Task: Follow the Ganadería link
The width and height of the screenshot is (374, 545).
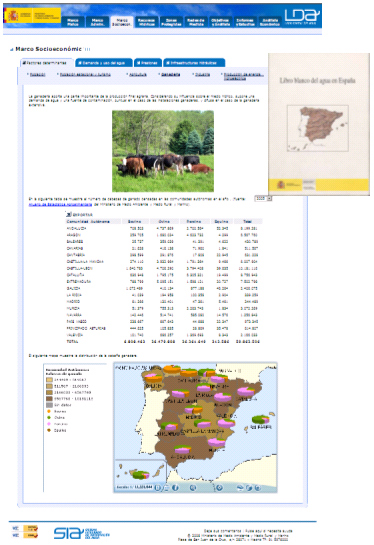Action: pyautogui.click(x=171, y=74)
